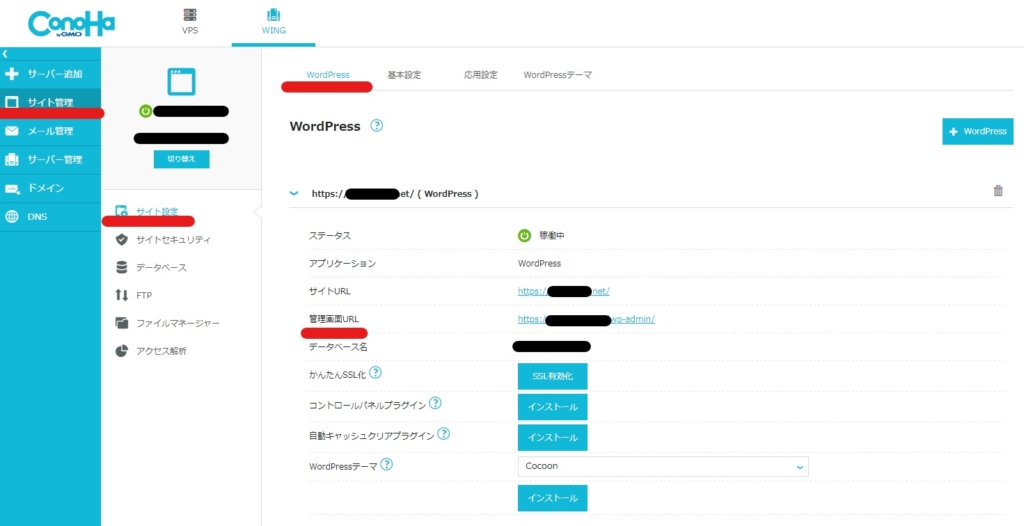Collapse the left sidebar with the arrow
Screen dimensions: 1024x526
pos(5,54)
